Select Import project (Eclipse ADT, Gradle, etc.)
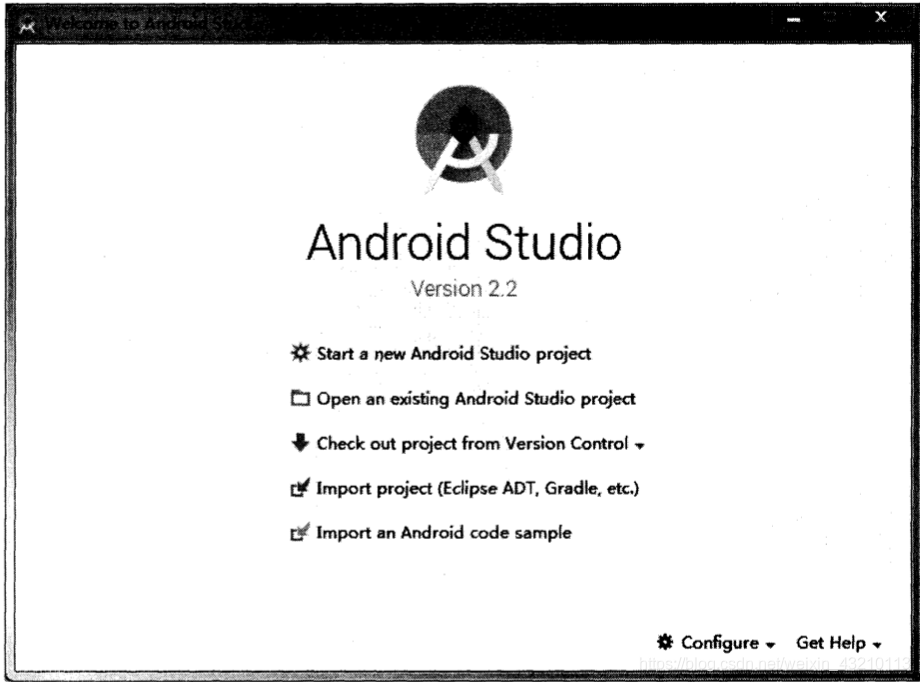The image size is (920, 682). pyautogui.click(x=478, y=488)
